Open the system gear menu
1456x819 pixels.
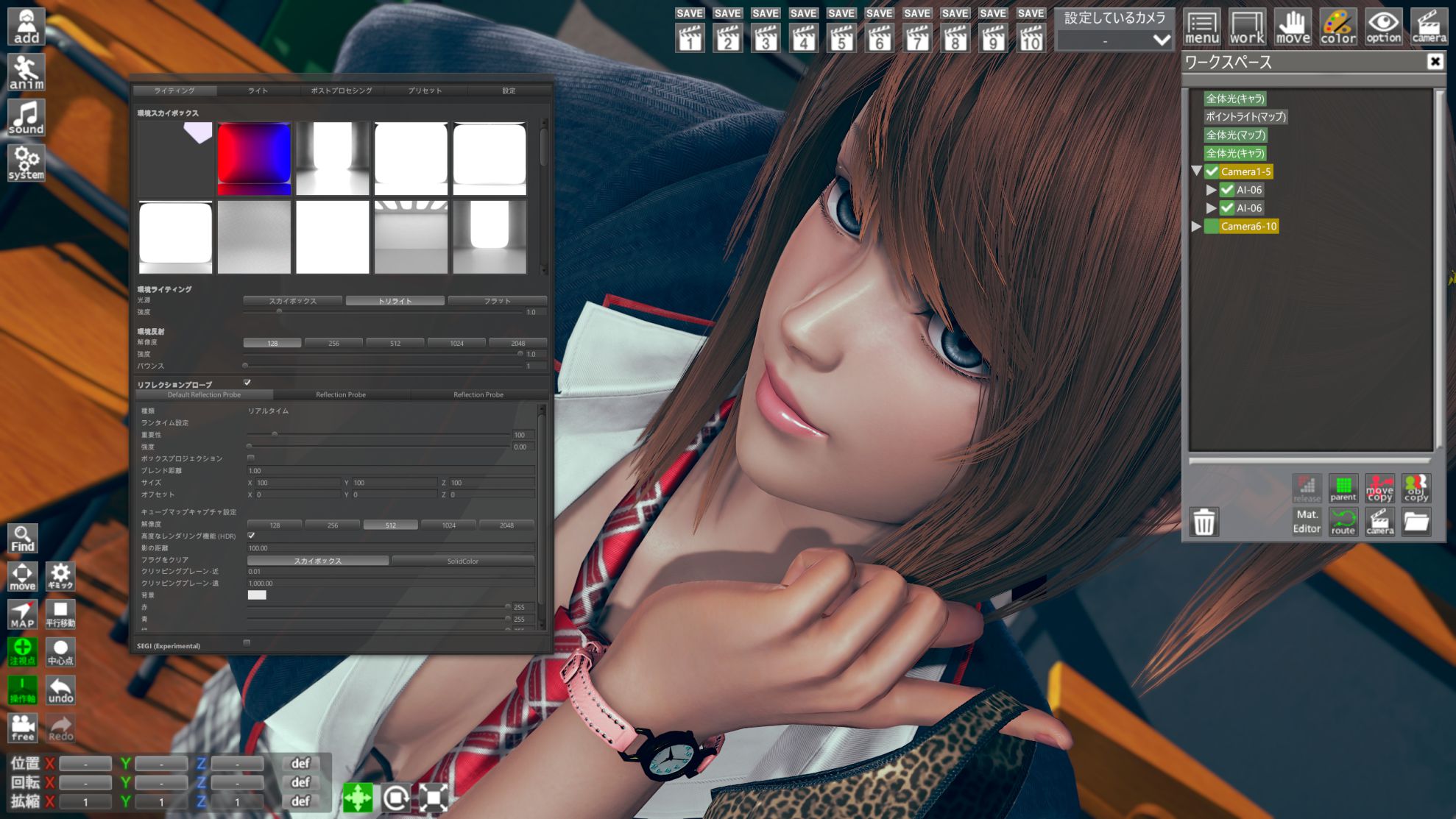point(26,163)
